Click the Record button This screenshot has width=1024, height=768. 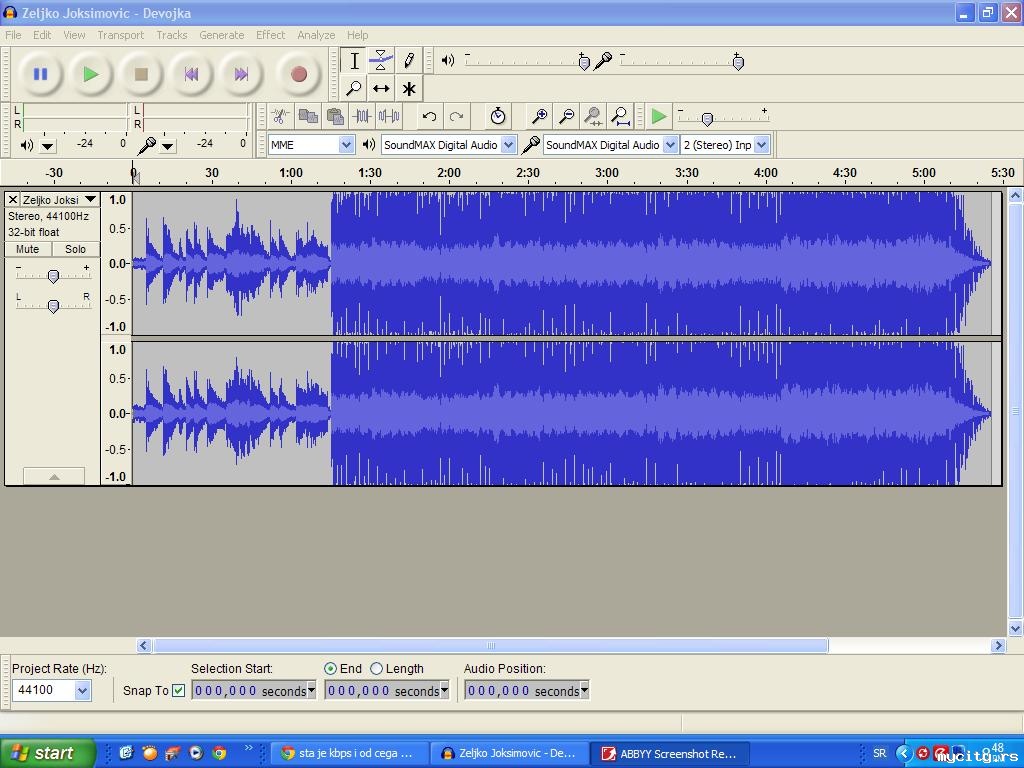(298, 74)
